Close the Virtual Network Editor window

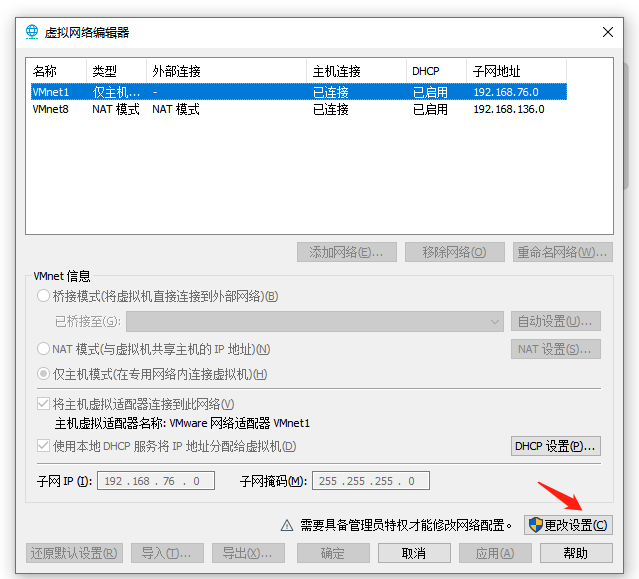tap(608, 32)
